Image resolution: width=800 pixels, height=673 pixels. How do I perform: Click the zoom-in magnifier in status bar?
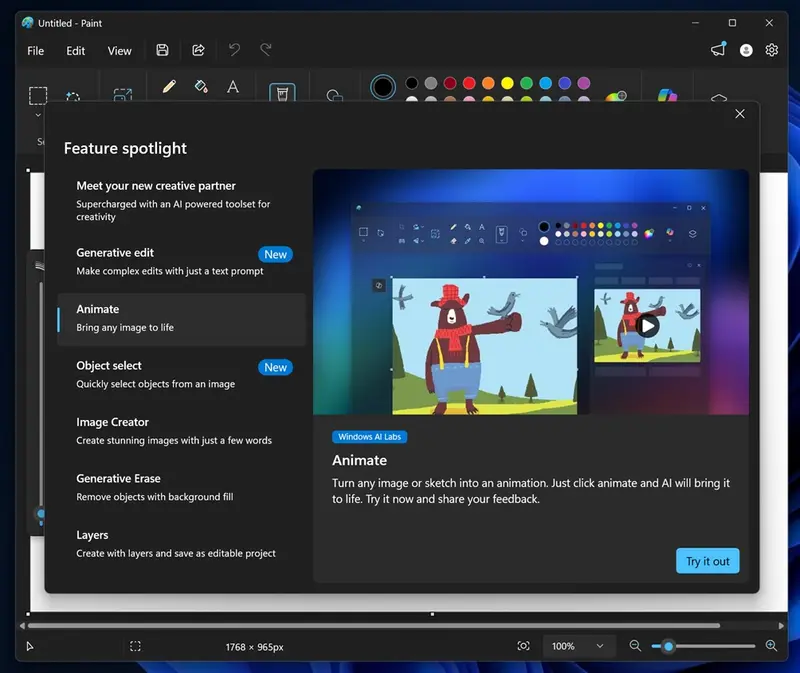click(x=770, y=646)
